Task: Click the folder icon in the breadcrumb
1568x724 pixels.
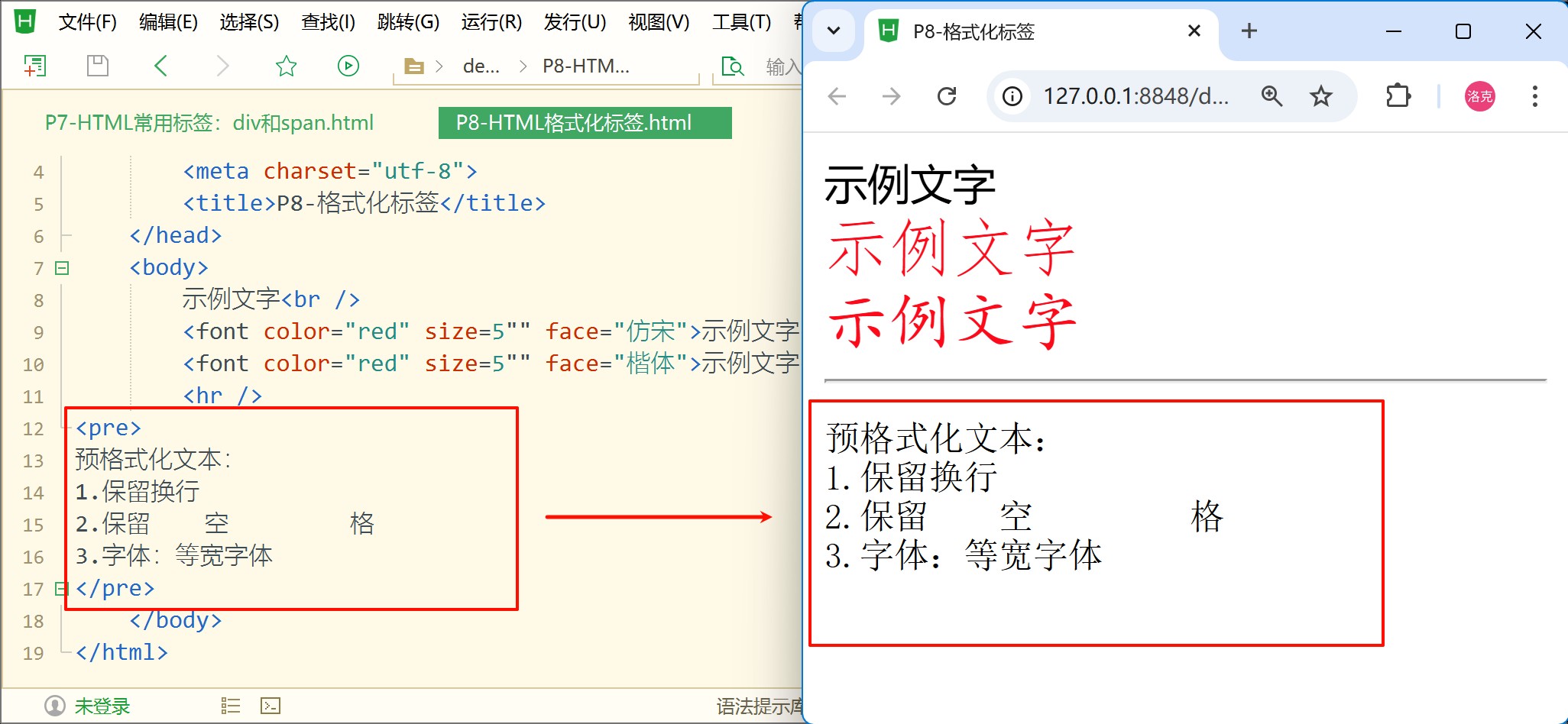Action: click(414, 66)
